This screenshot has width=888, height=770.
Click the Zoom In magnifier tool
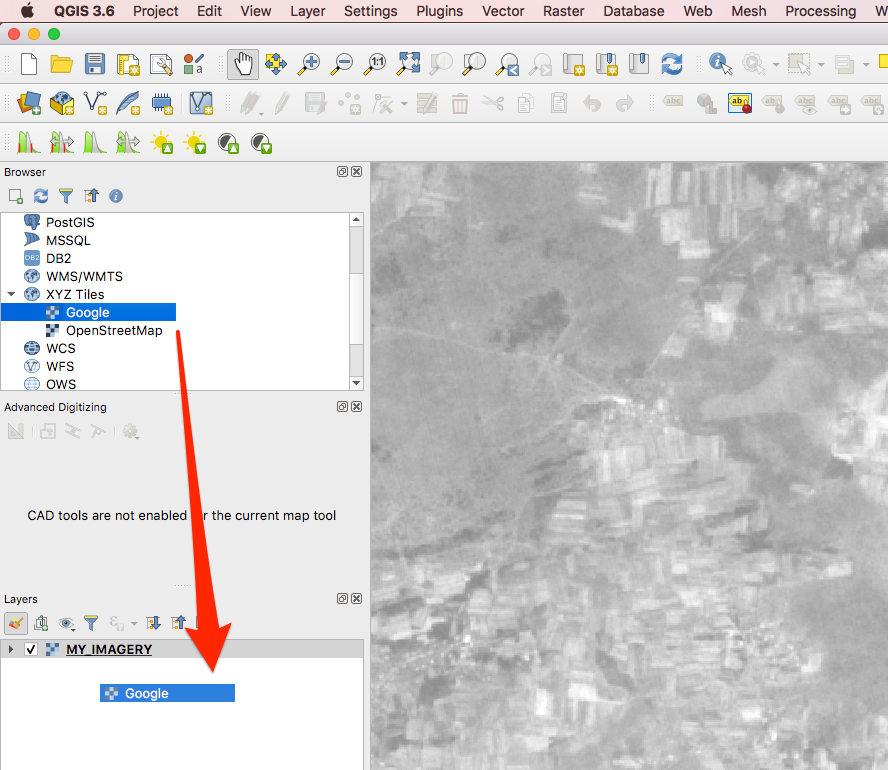pyautogui.click(x=309, y=64)
